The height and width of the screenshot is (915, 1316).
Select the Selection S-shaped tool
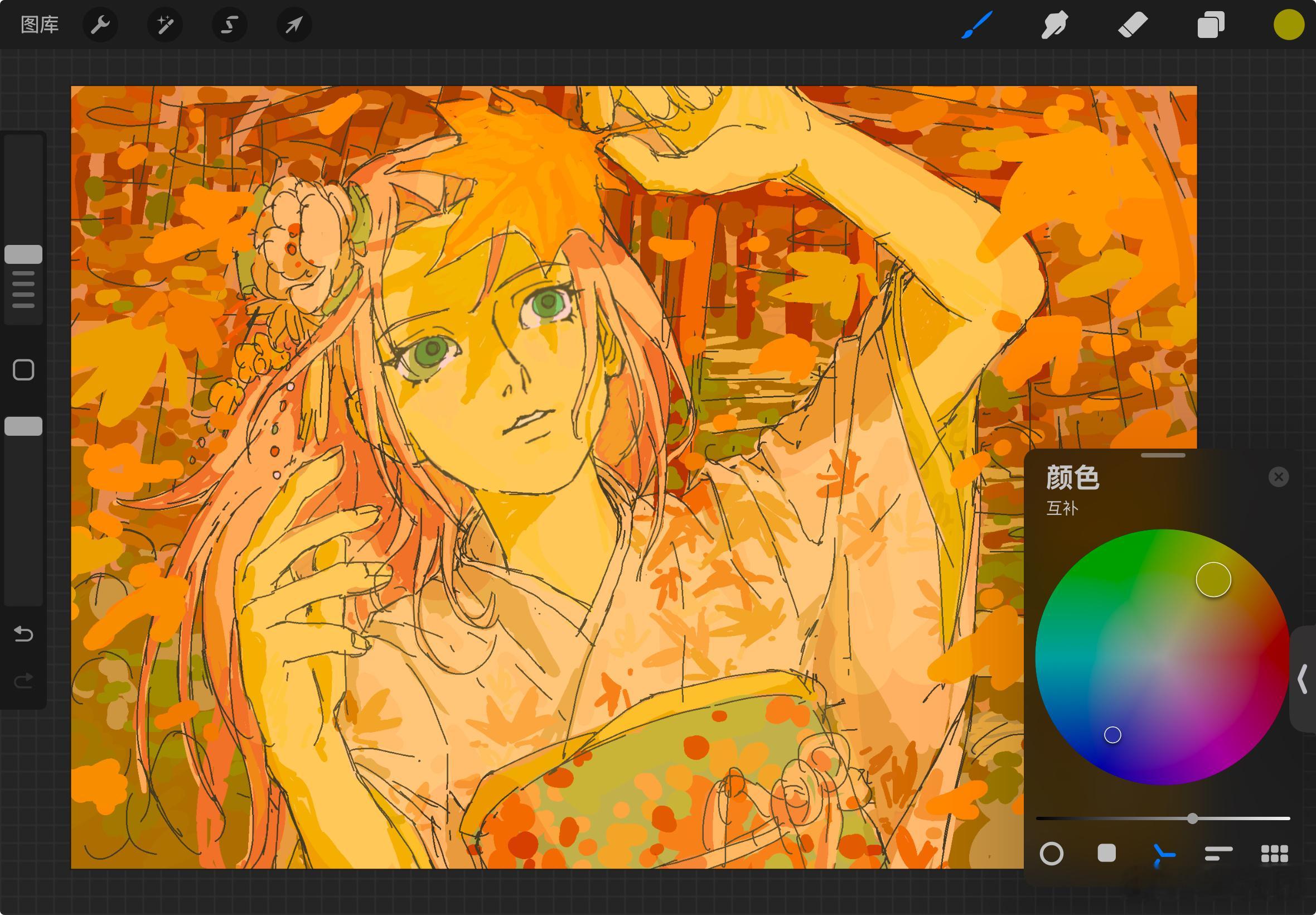tap(230, 25)
